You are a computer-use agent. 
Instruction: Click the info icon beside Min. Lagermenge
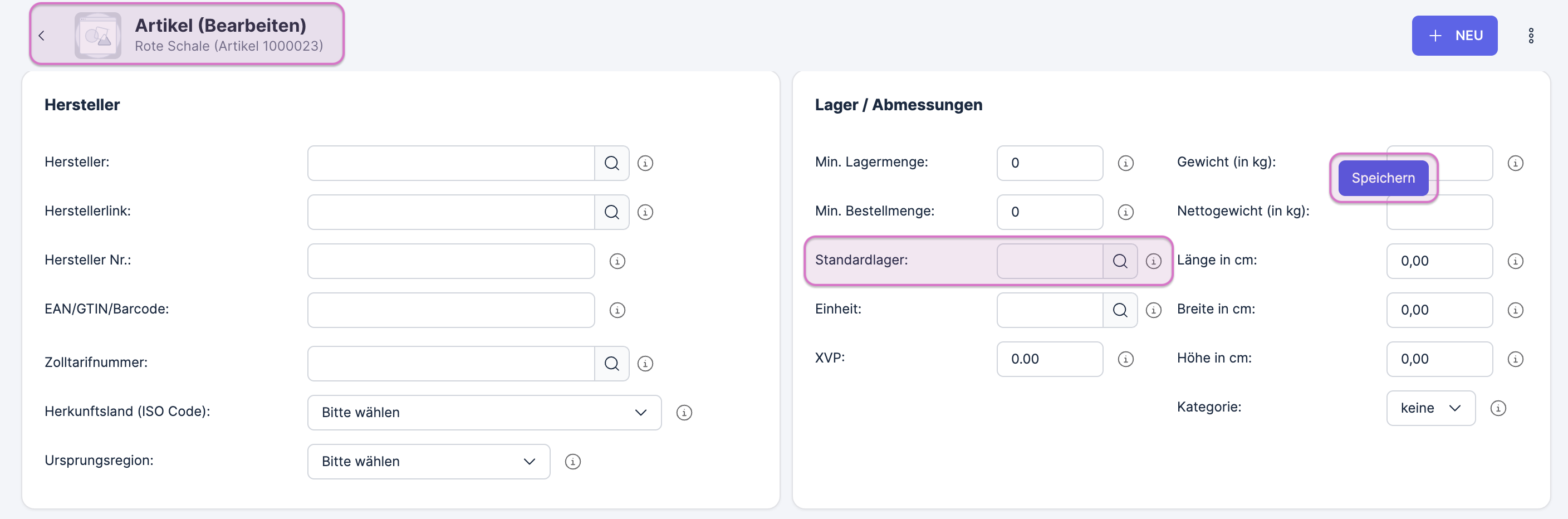click(1125, 163)
